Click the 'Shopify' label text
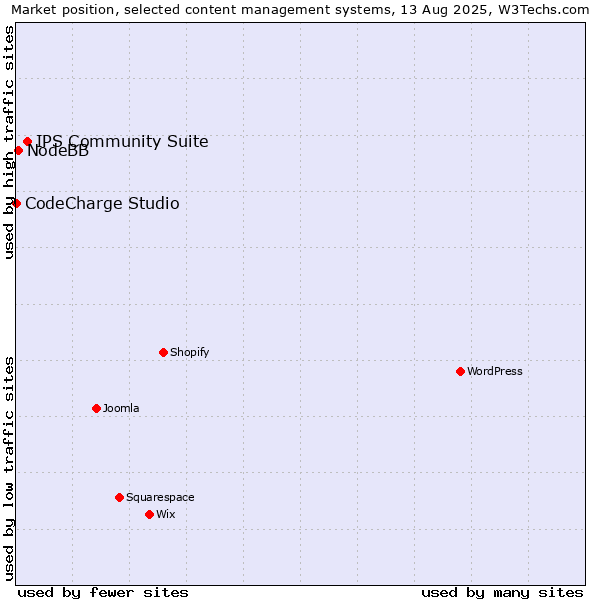The height and width of the screenshot is (600, 600). click(189, 352)
